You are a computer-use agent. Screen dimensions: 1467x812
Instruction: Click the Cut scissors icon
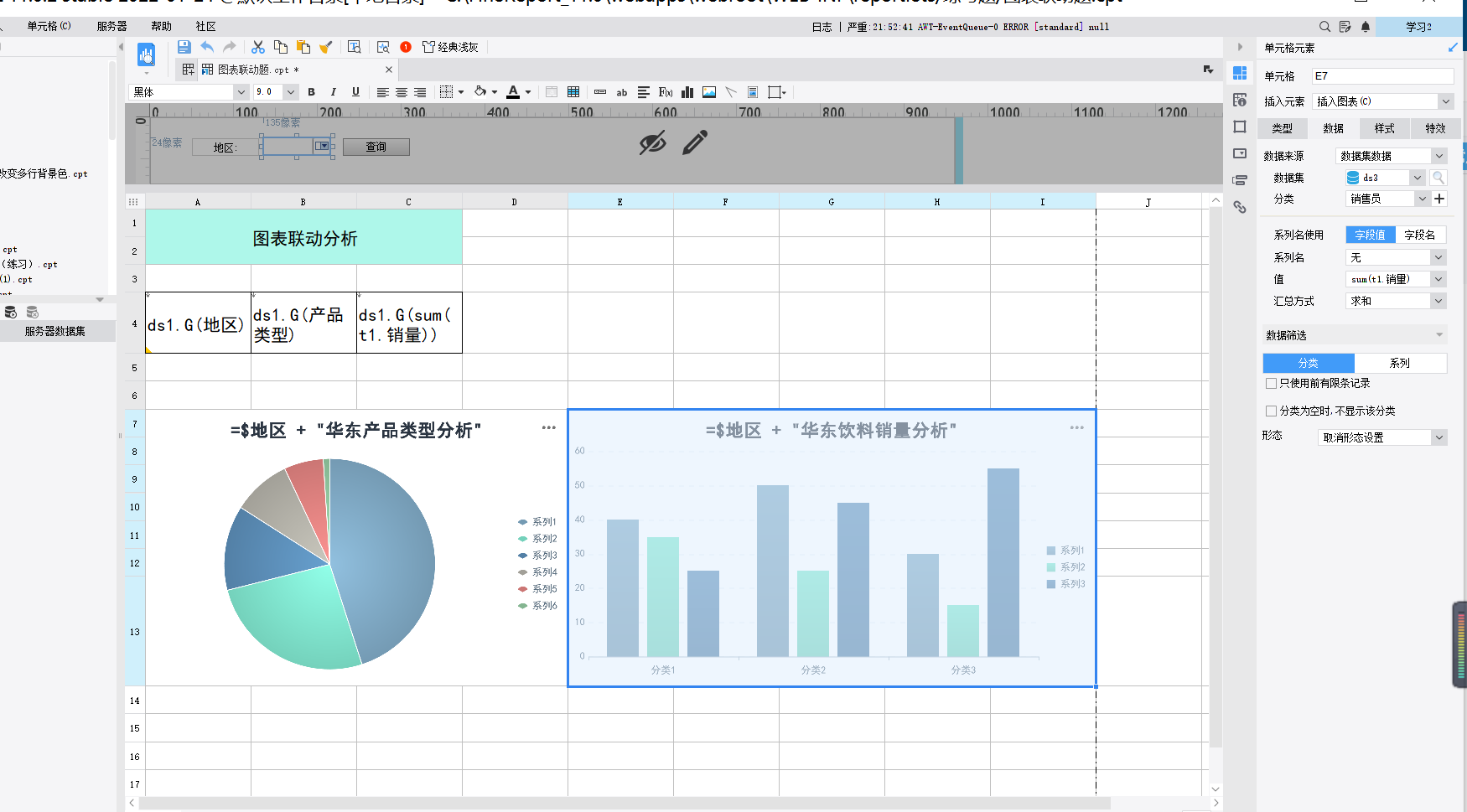258,47
